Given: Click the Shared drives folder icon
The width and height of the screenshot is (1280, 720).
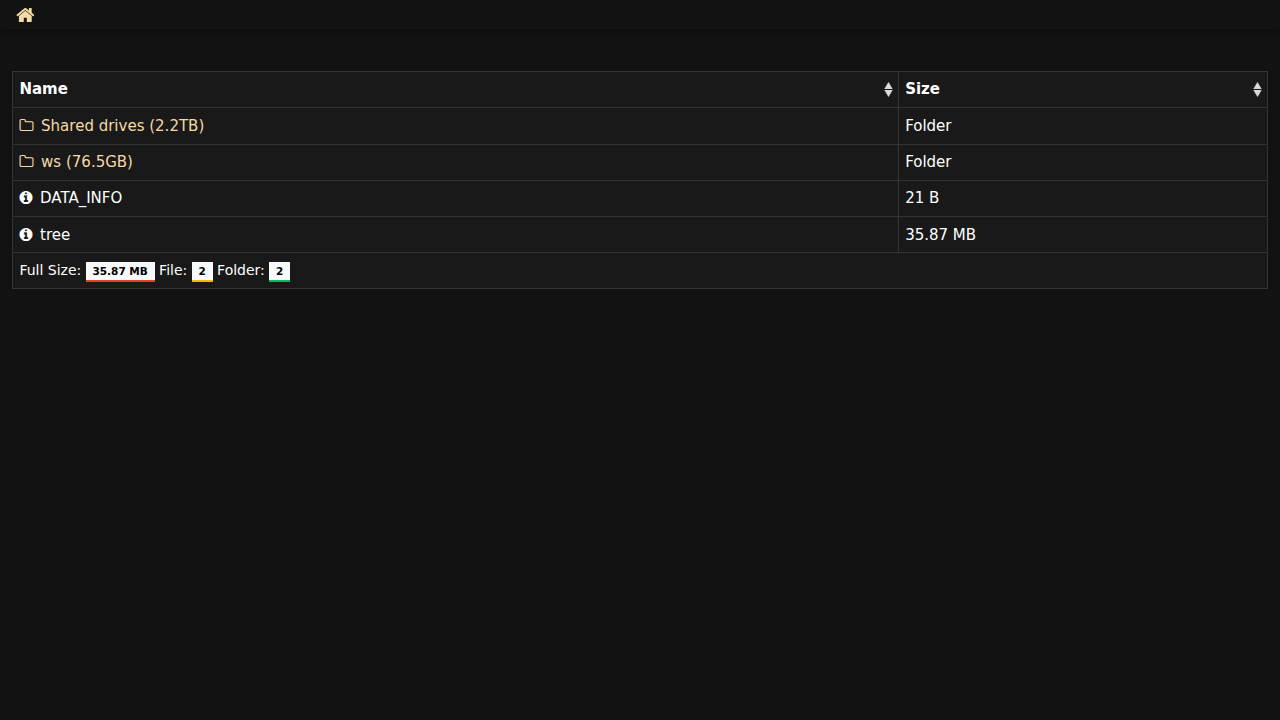Looking at the screenshot, I should (27, 126).
